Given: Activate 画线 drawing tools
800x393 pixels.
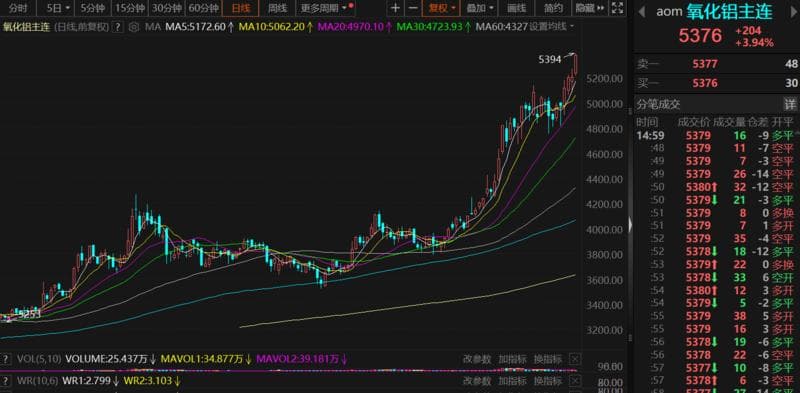Looking at the screenshot, I should coord(517,8).
